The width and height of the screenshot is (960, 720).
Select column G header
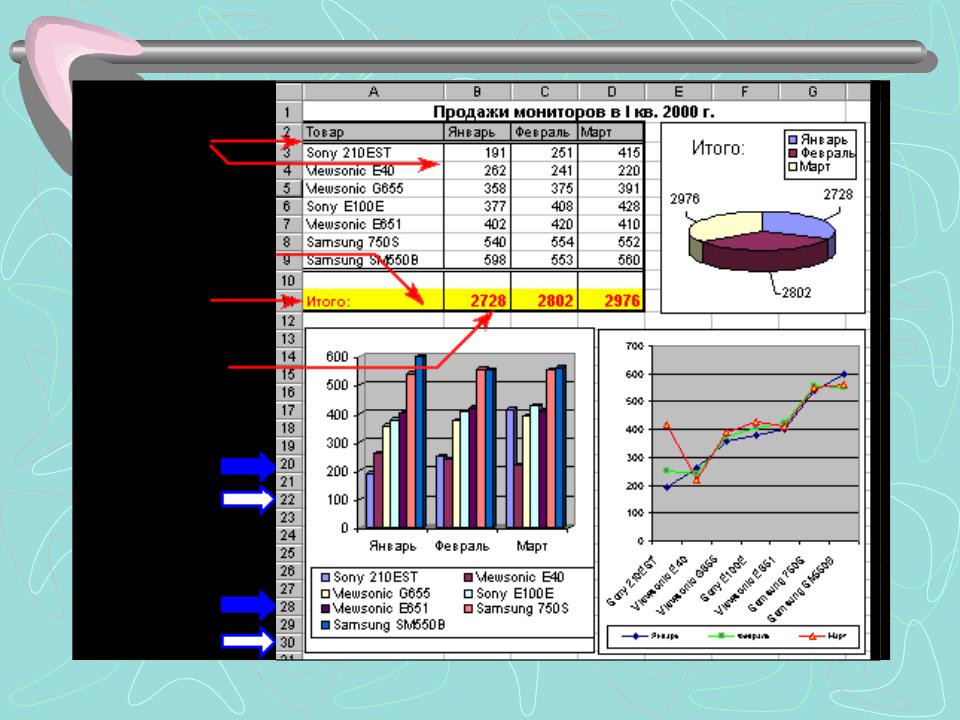pyautogui.click(x=812, y=92)
